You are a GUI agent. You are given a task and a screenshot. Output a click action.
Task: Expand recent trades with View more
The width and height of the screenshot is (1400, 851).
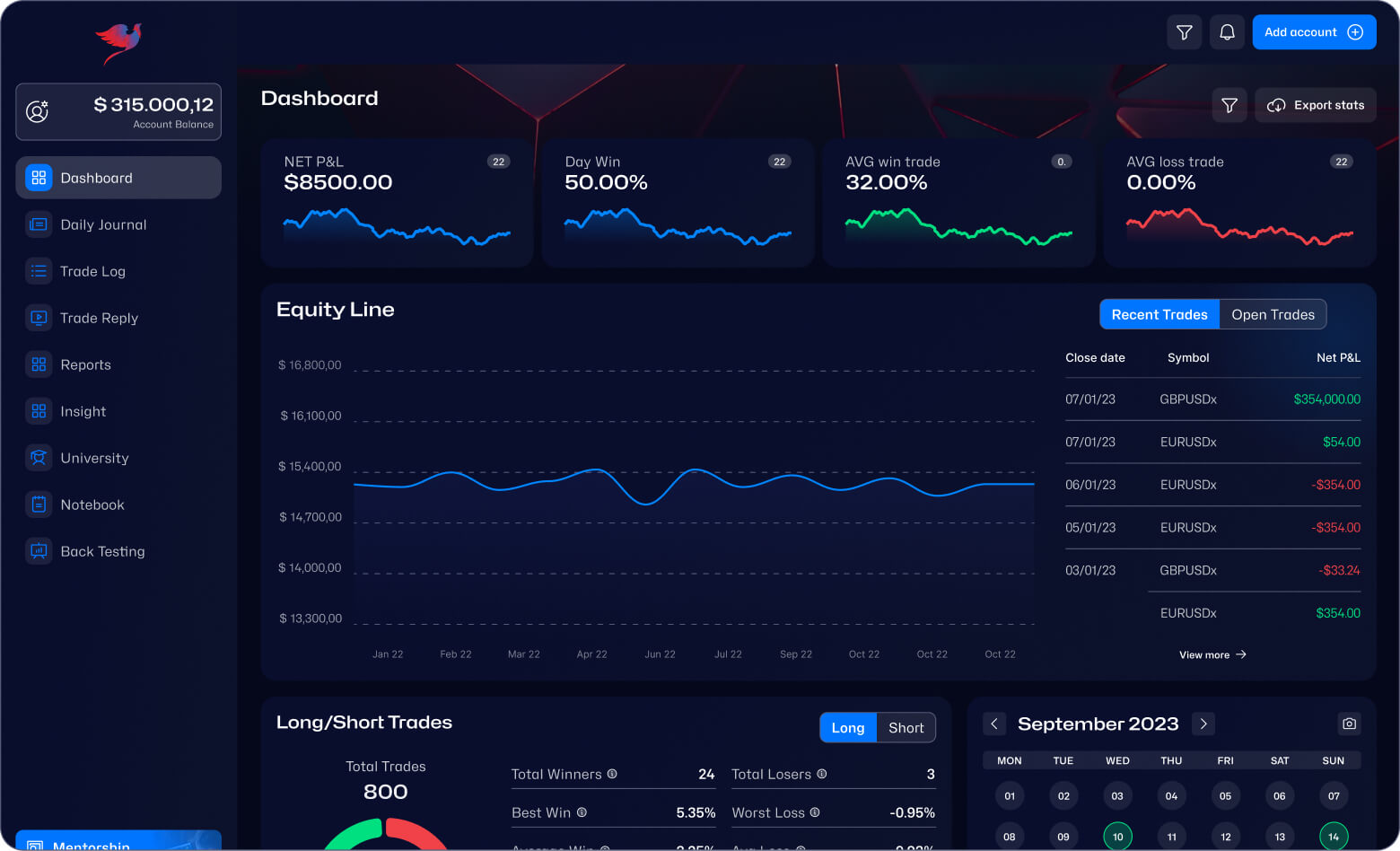point(1212,655)
